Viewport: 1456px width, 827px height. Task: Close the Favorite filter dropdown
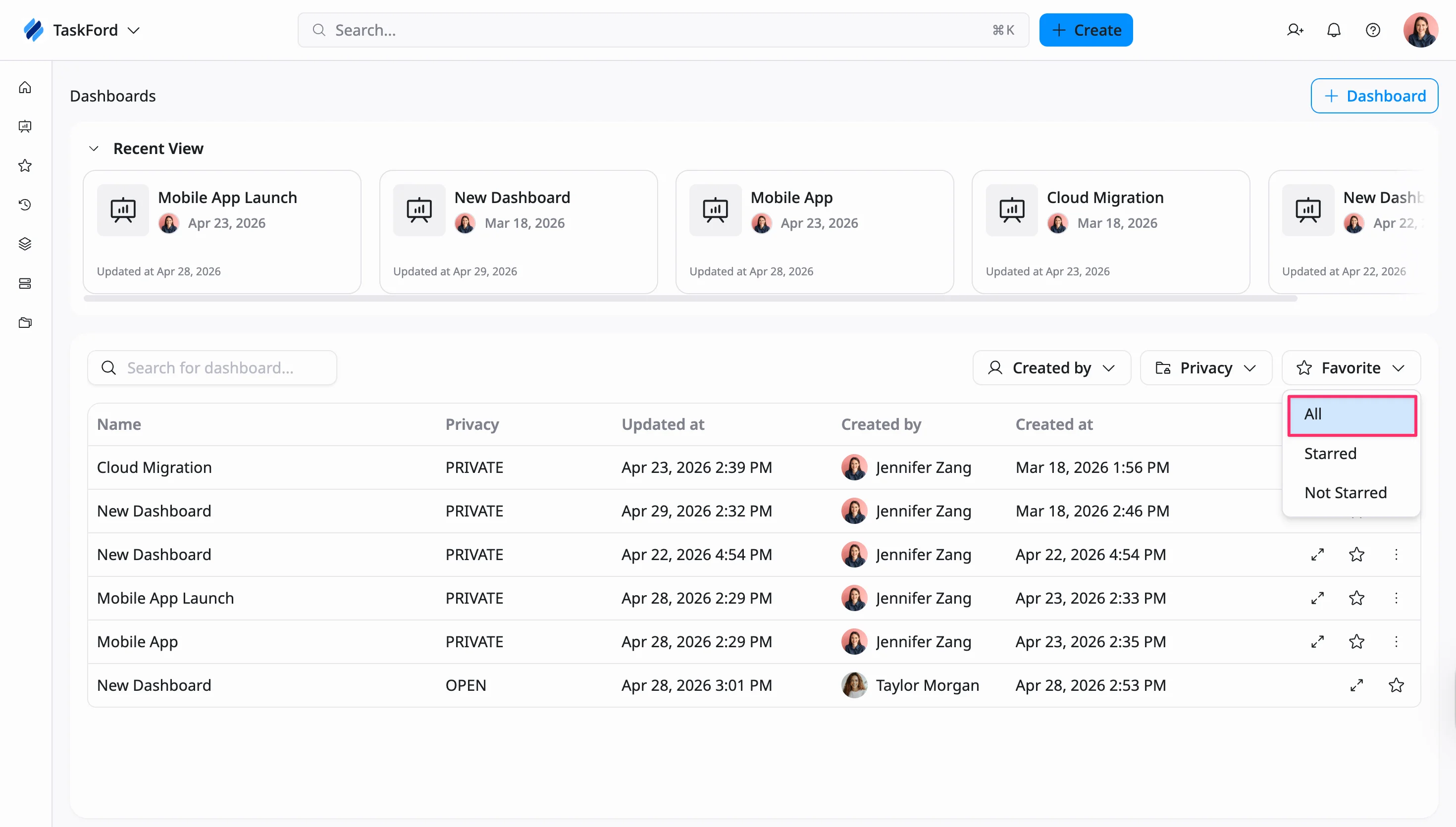[x=1351, y=368]
